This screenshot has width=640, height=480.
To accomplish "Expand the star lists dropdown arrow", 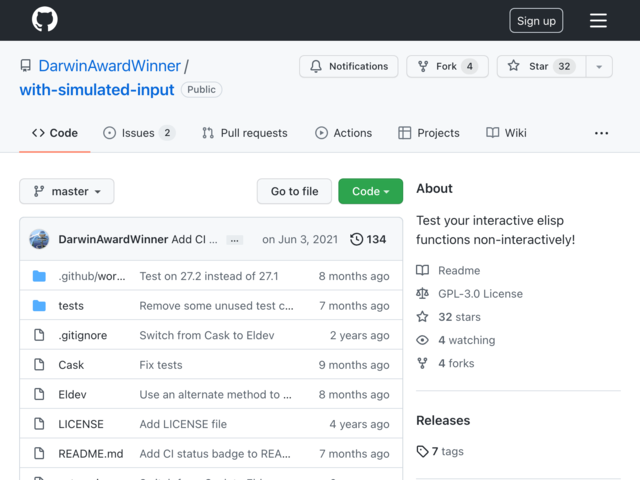I will click(x=599, y=66).
